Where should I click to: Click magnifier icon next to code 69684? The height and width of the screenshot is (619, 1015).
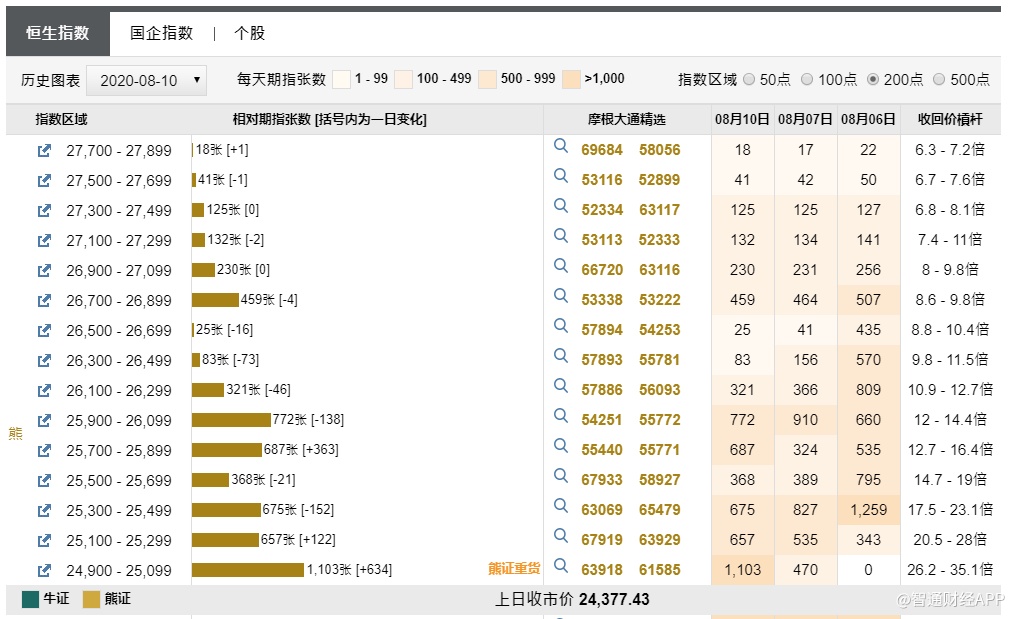(561, 147)
